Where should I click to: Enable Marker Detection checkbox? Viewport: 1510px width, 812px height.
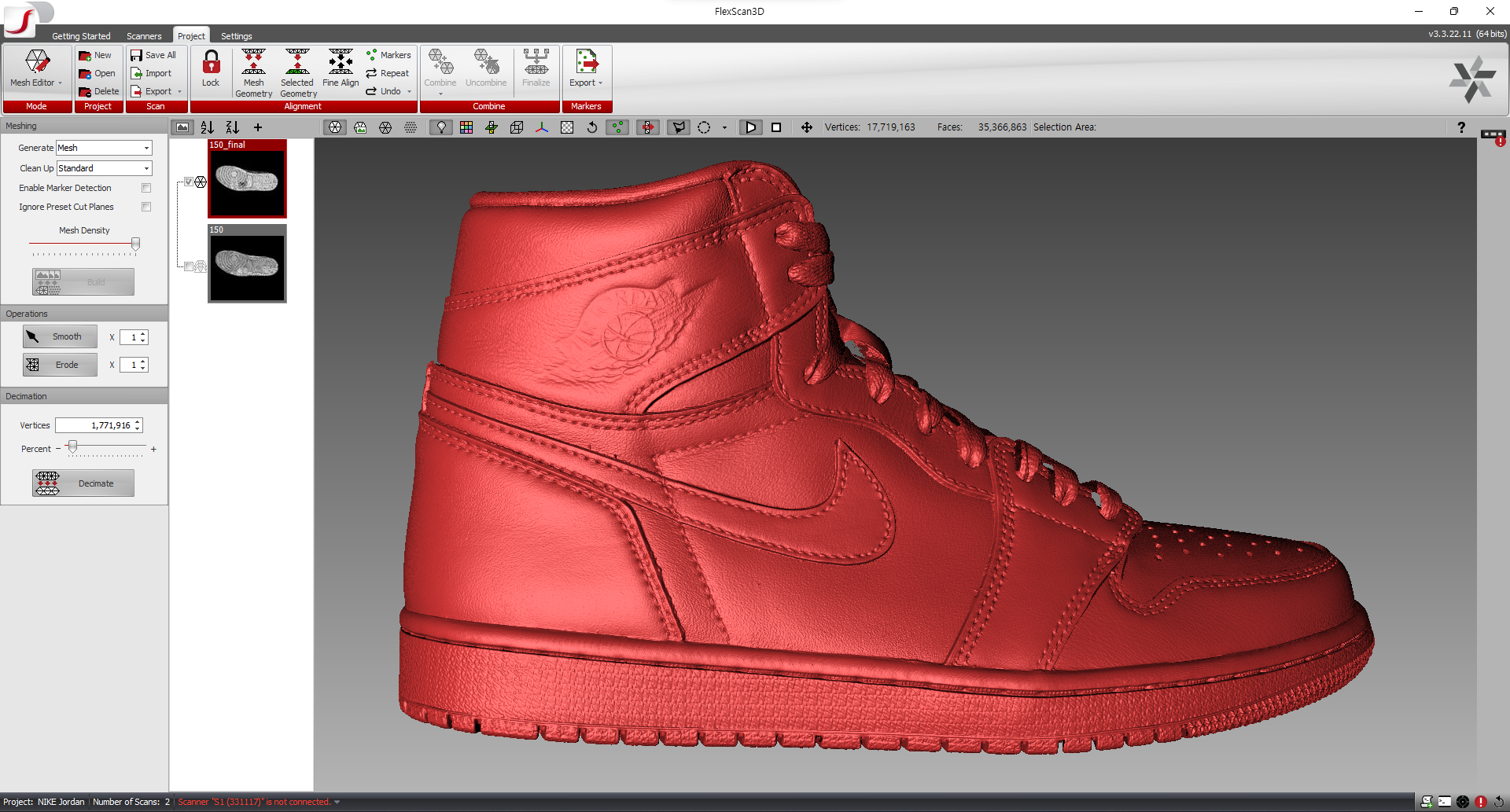[146, 188]
